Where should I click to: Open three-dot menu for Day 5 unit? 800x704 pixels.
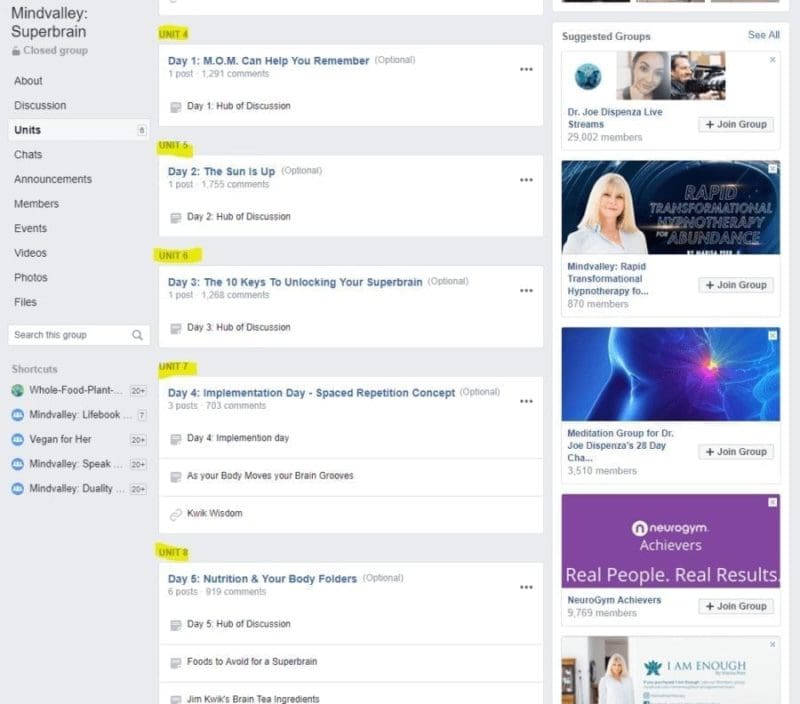click(x=526, y=587)
